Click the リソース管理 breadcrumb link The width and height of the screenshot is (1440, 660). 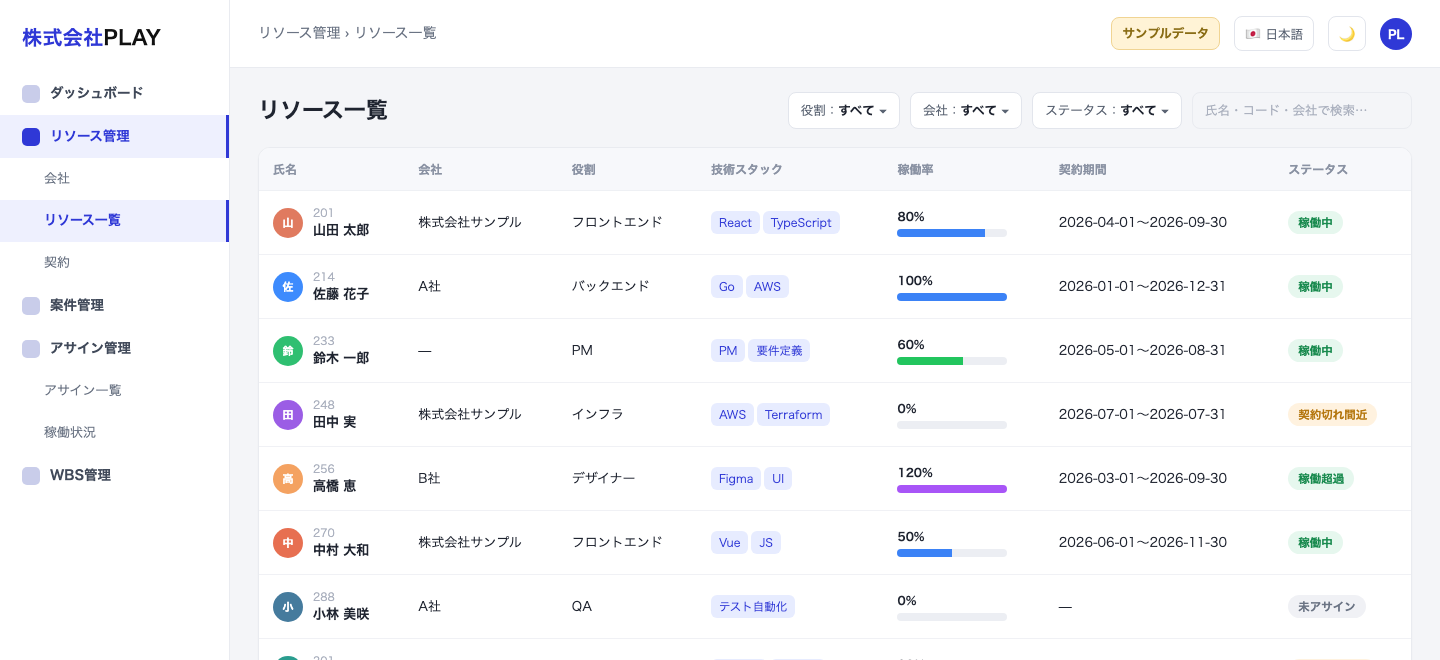[x=299, y=33]
